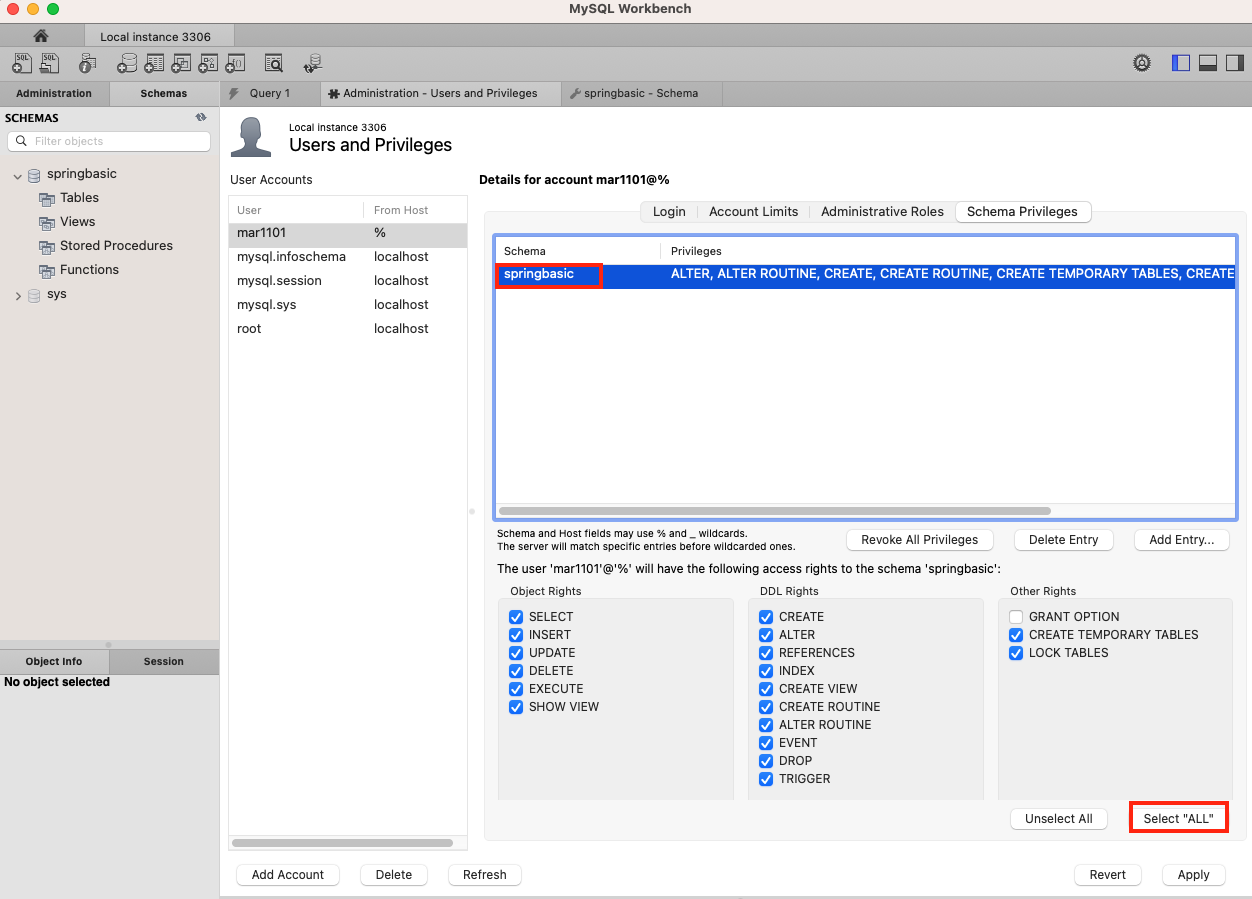This screenshot has width=1252, height=899.
Task: Create a new schema icon
Action: click(127, 63)
